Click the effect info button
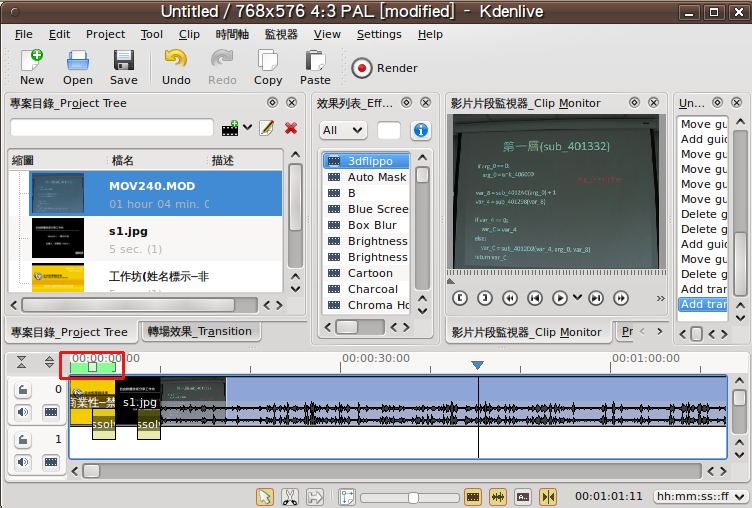Viewport: 752px width, 508px height. click(421, 130)
